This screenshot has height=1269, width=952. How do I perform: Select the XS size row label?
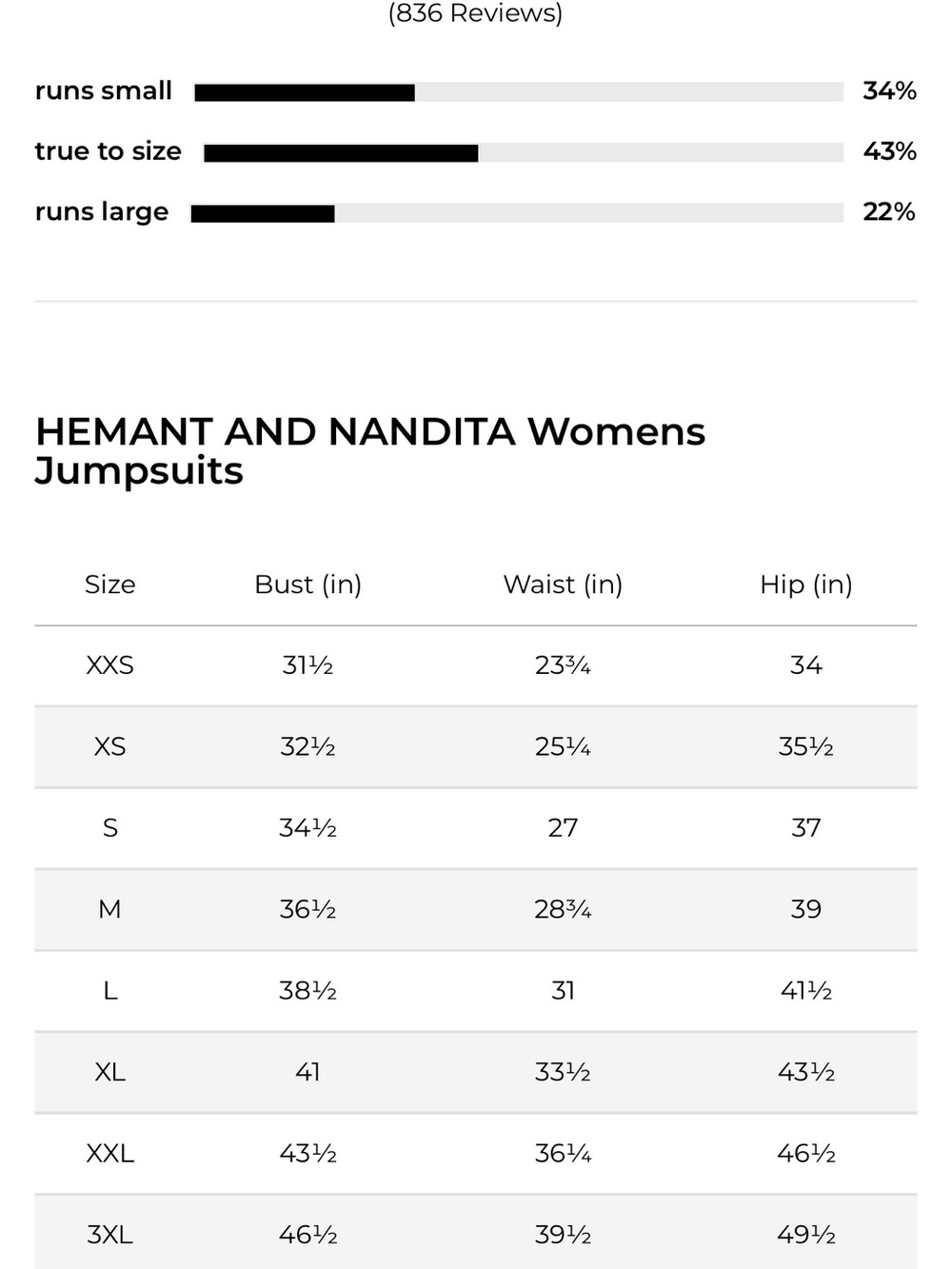(110, 746)
